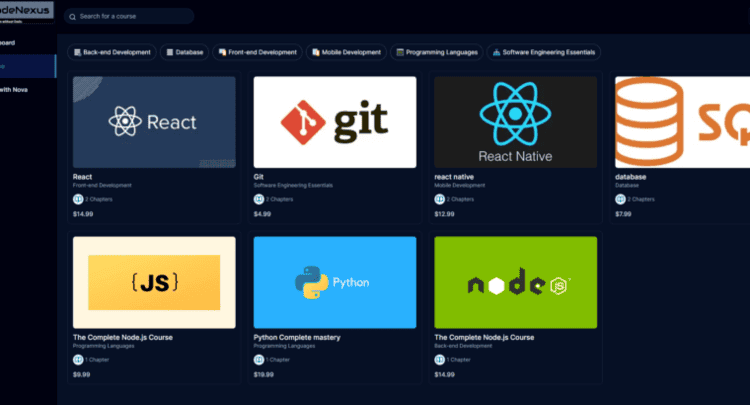The height and width of the screenshot is (405, 750).
Task: Filter by Mobile Development category
Action: (346, 52)
